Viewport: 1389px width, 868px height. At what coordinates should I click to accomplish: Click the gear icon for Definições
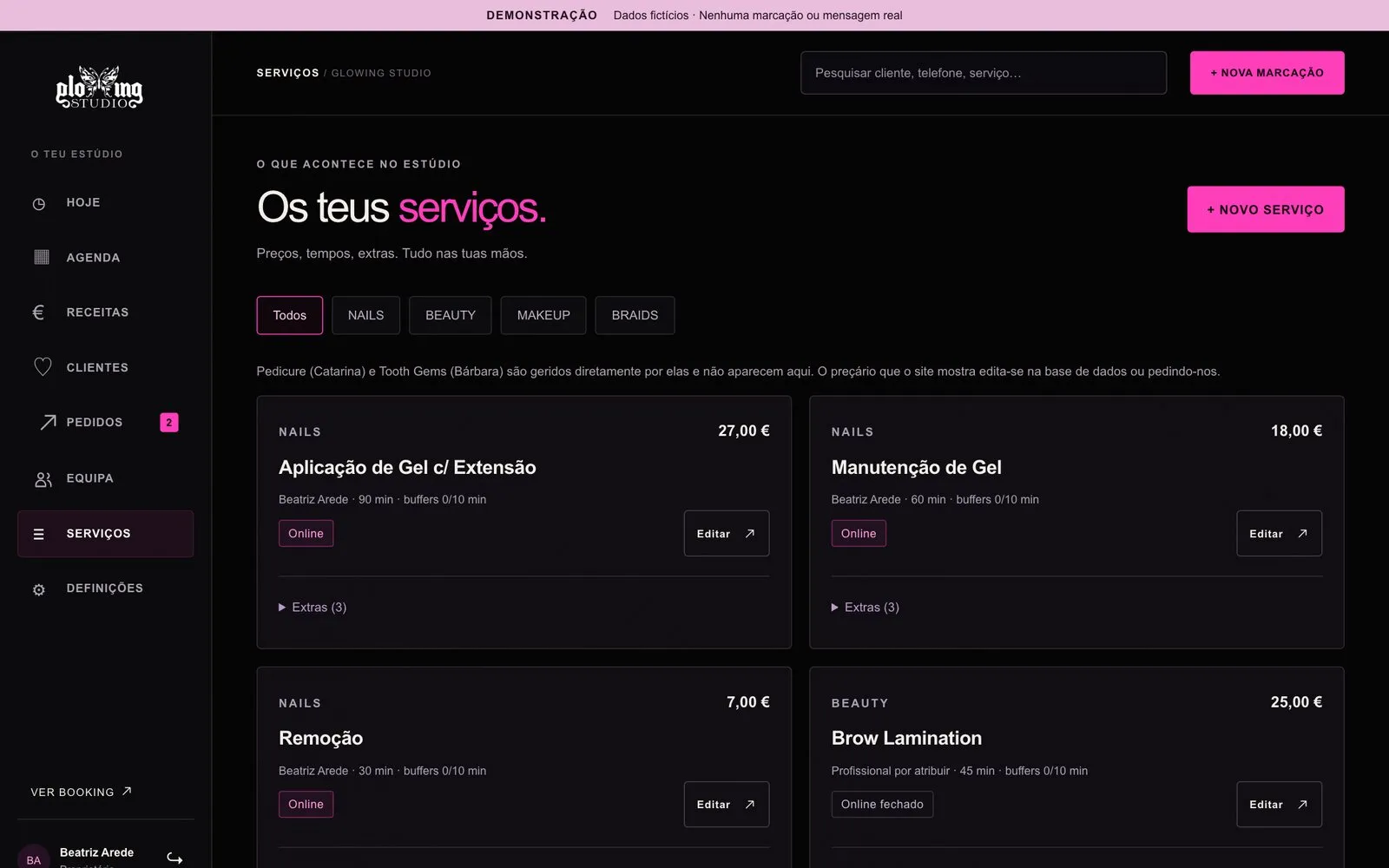click(x=39, y=589)
